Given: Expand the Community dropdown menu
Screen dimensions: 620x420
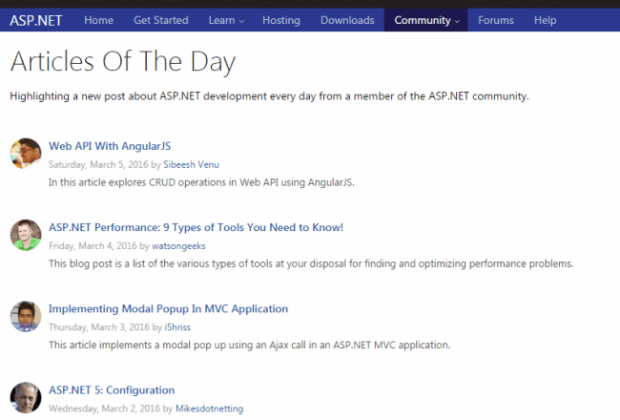Looking at the screenshot, I should (x=426, y=20).
